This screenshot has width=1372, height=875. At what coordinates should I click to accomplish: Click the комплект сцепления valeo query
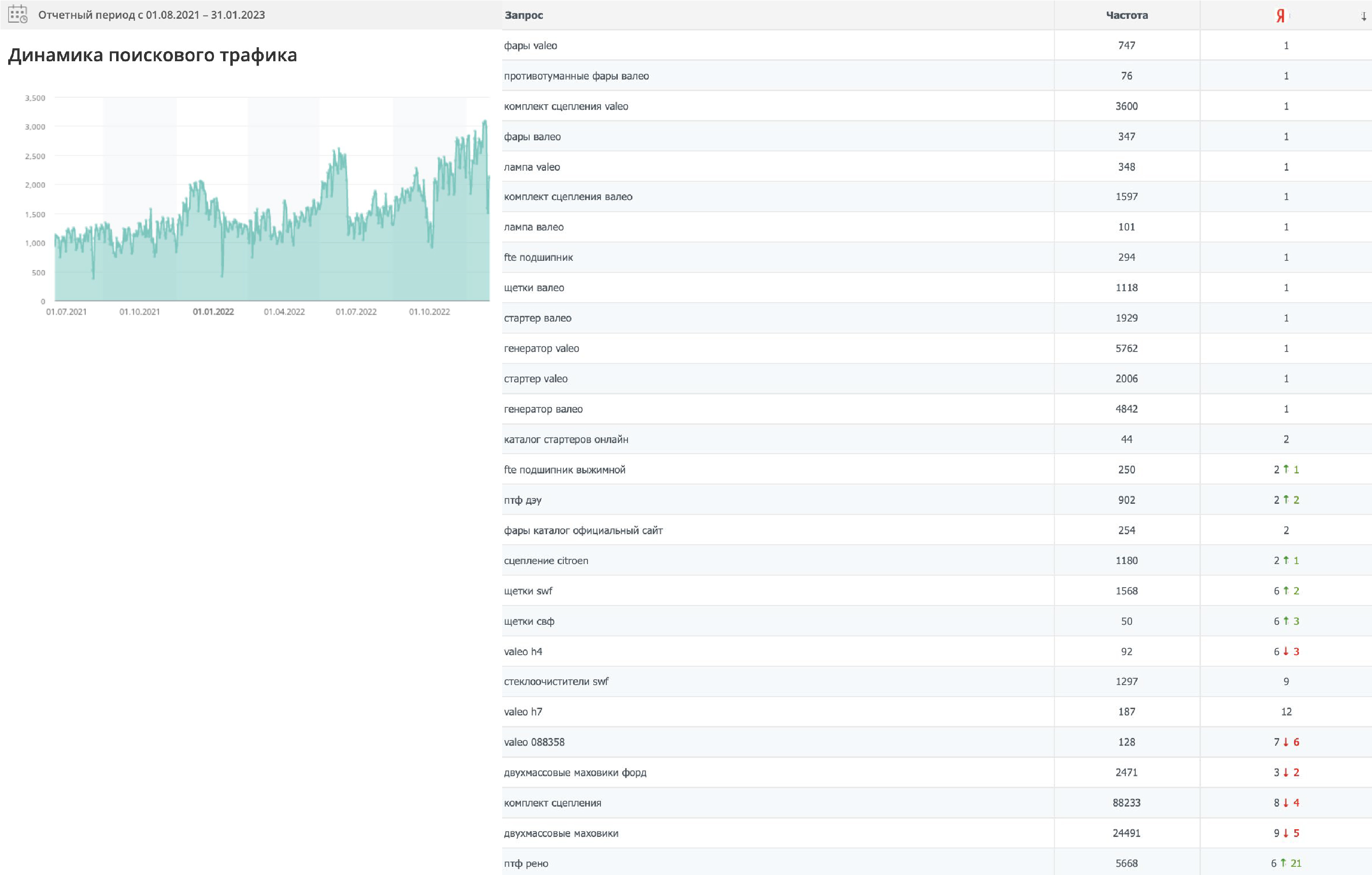click(566, 106)
